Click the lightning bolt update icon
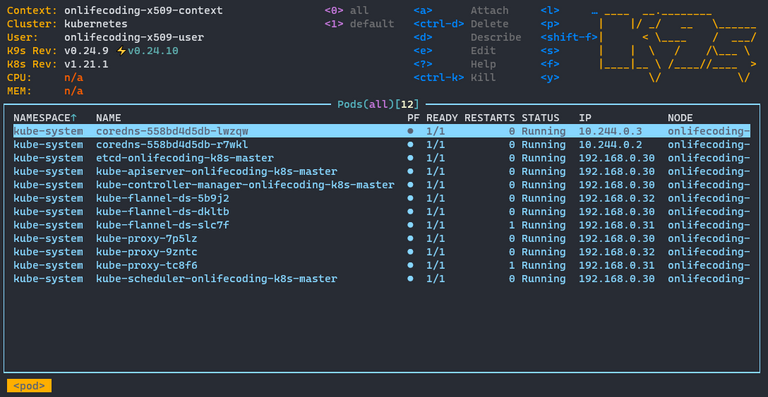 point(121,50)
